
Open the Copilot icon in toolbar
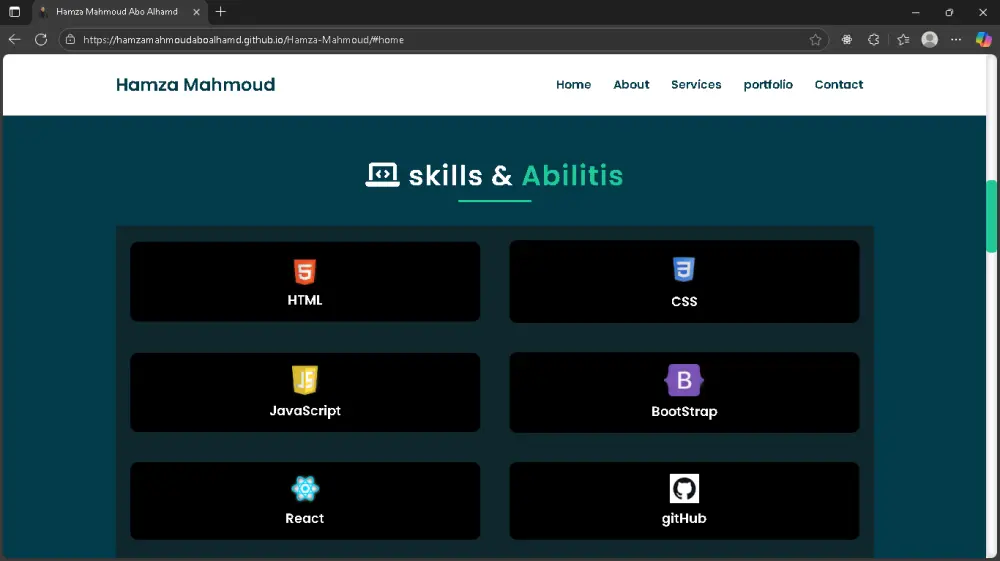[x=983, y=40]
